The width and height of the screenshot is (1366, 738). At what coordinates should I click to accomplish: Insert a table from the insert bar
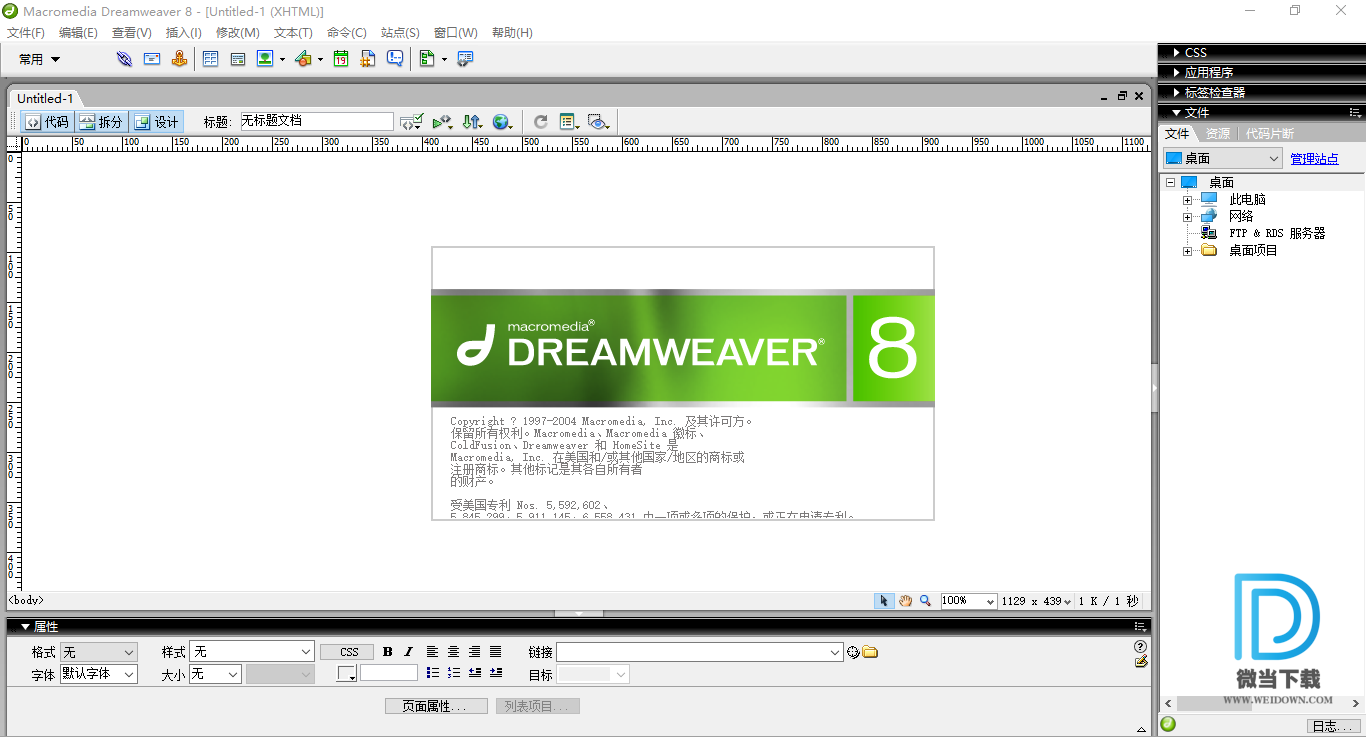pyautogui.click(x=211, y=59)
